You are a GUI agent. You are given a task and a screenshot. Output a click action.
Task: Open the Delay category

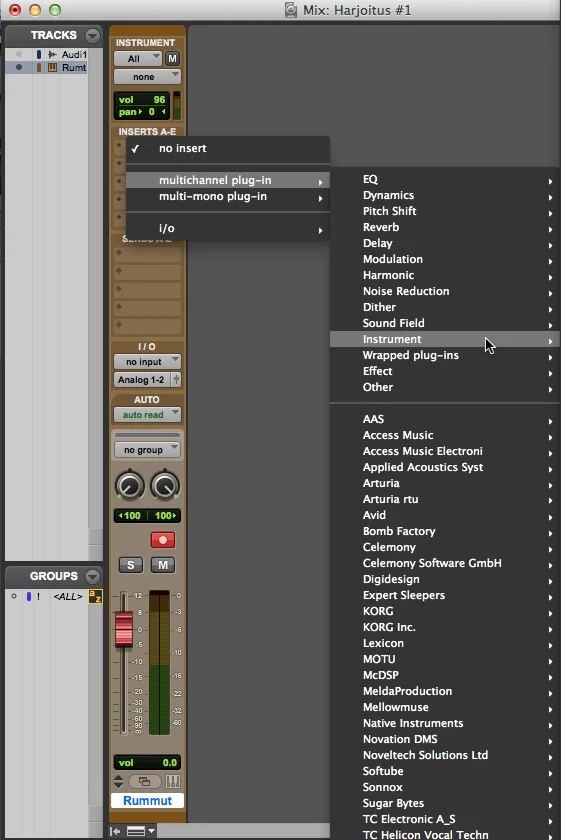[445, 243]
